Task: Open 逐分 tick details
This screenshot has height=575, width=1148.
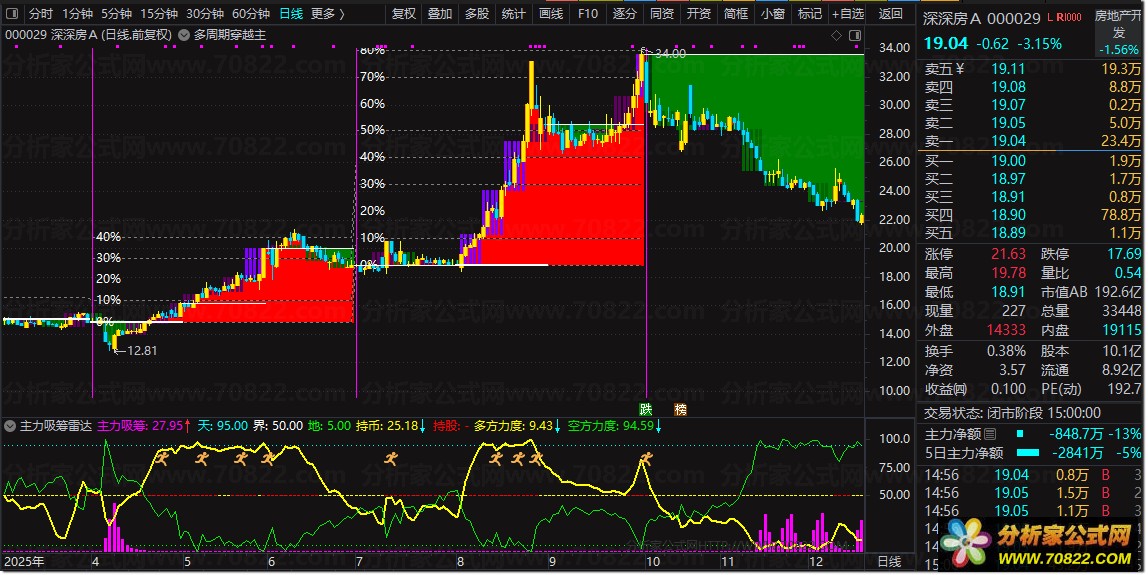Action: [x=625, y=13]
